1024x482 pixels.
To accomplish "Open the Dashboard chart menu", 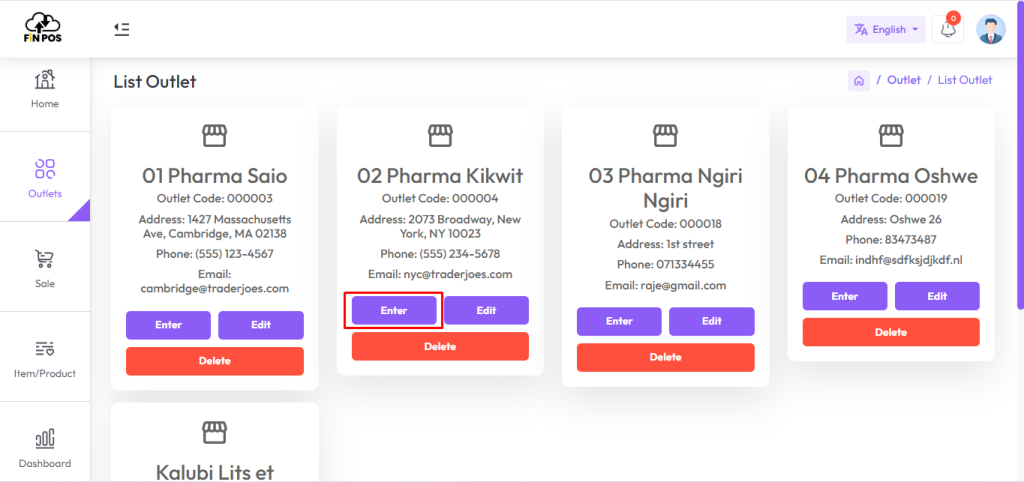I will [x=45, y=448].
